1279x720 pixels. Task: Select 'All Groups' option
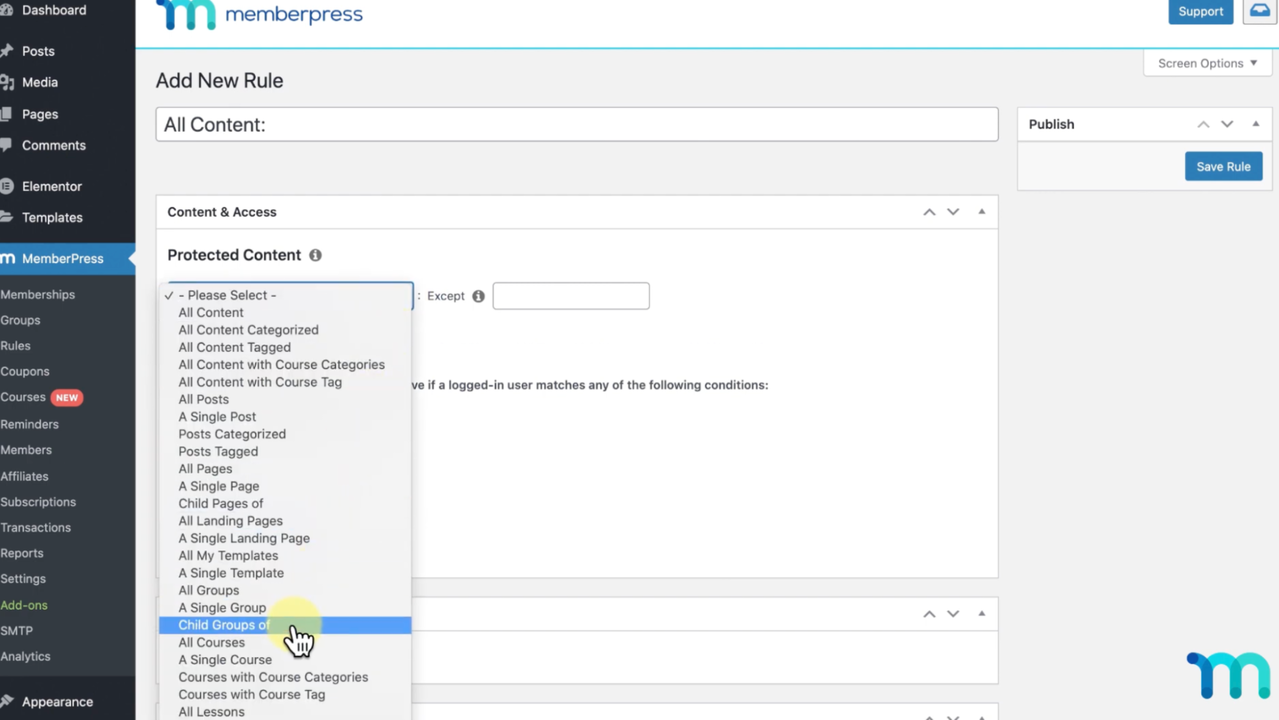tap(285, 590)
